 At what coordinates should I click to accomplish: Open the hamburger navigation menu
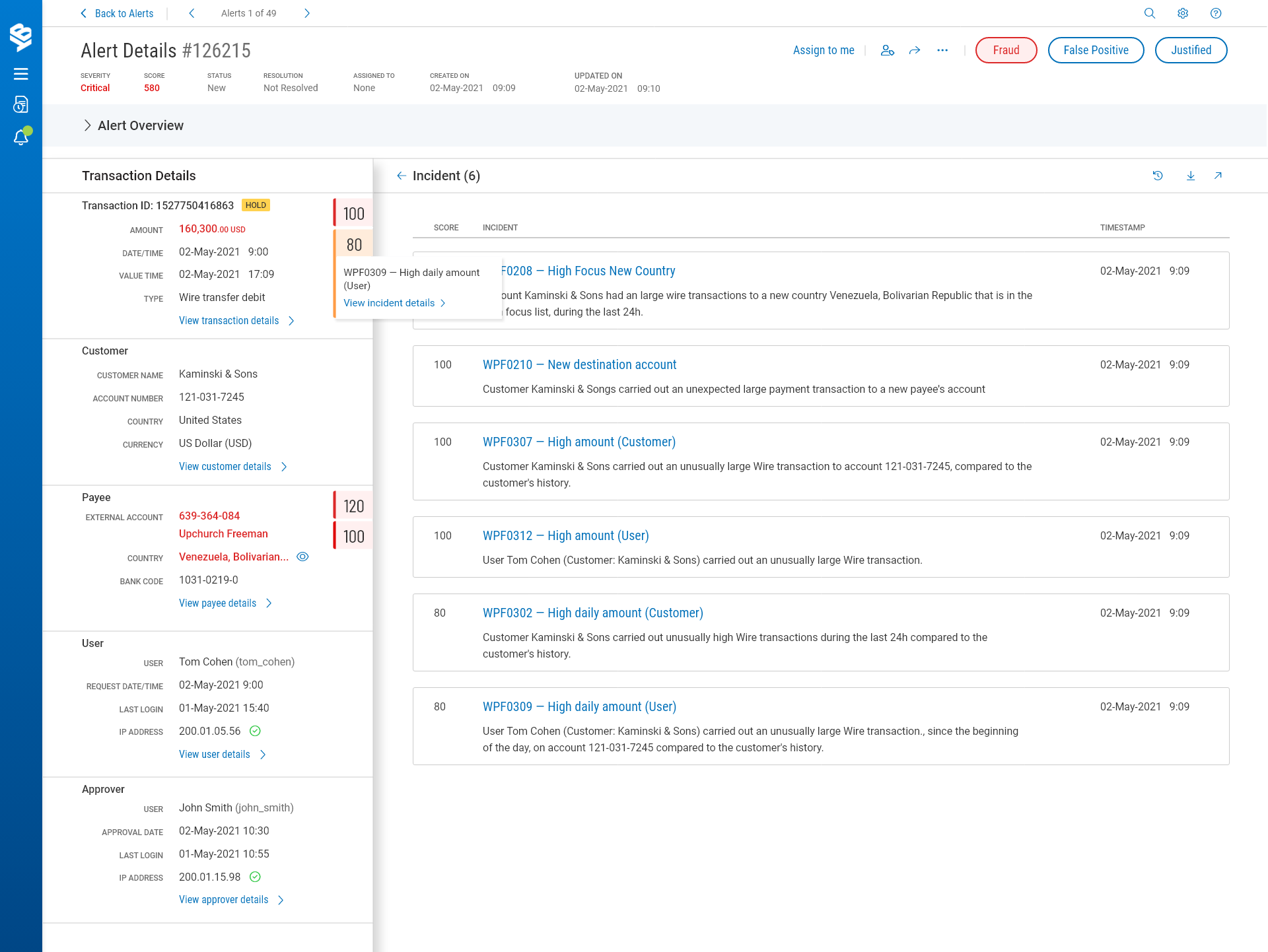tap(21, 74)
